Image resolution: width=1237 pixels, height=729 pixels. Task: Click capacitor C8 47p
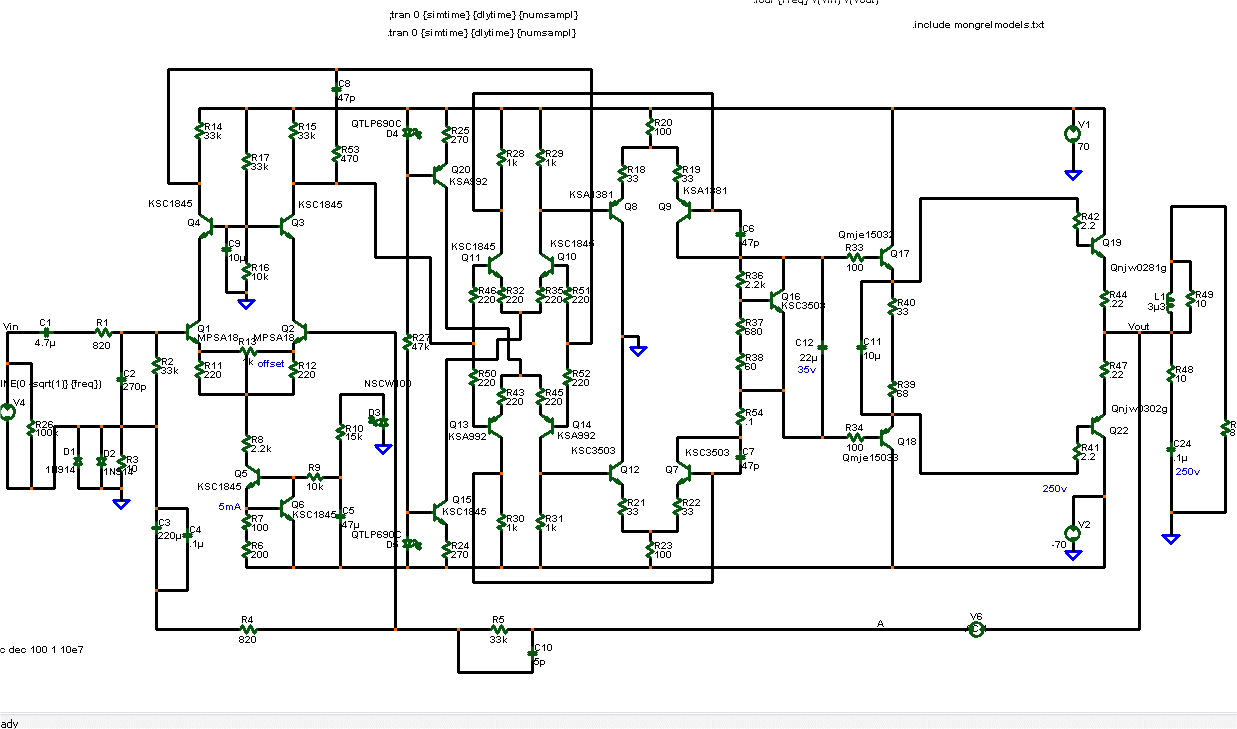pos(336,89)
